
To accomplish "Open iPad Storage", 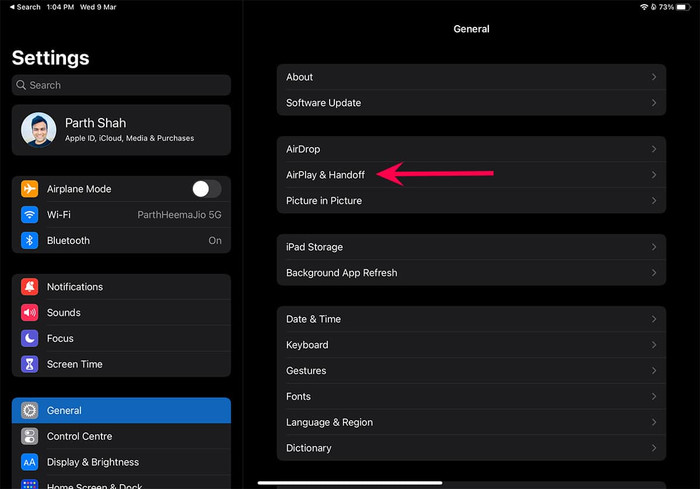I will coord(471,247).
